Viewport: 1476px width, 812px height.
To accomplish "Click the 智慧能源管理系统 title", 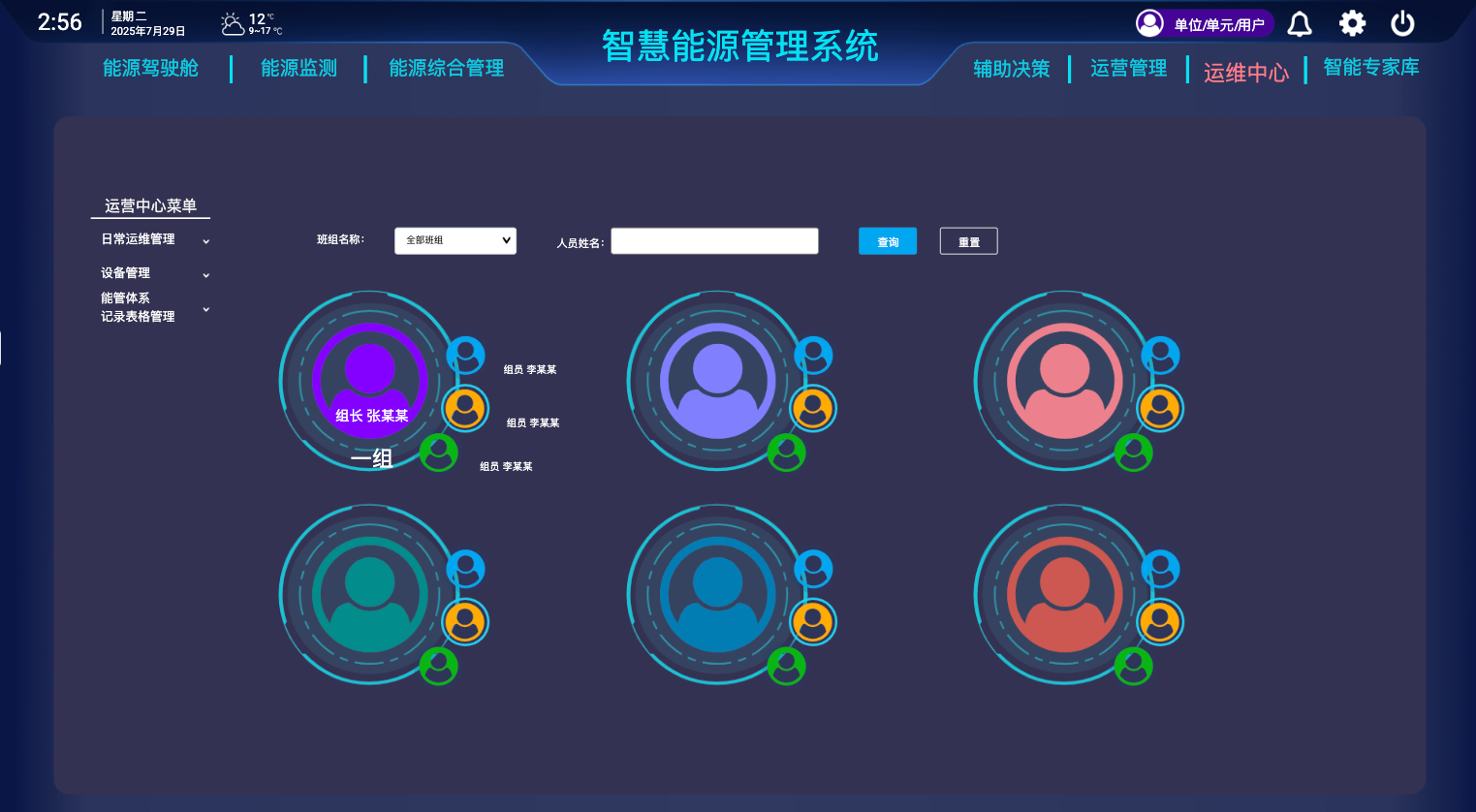I will (739, 46).
